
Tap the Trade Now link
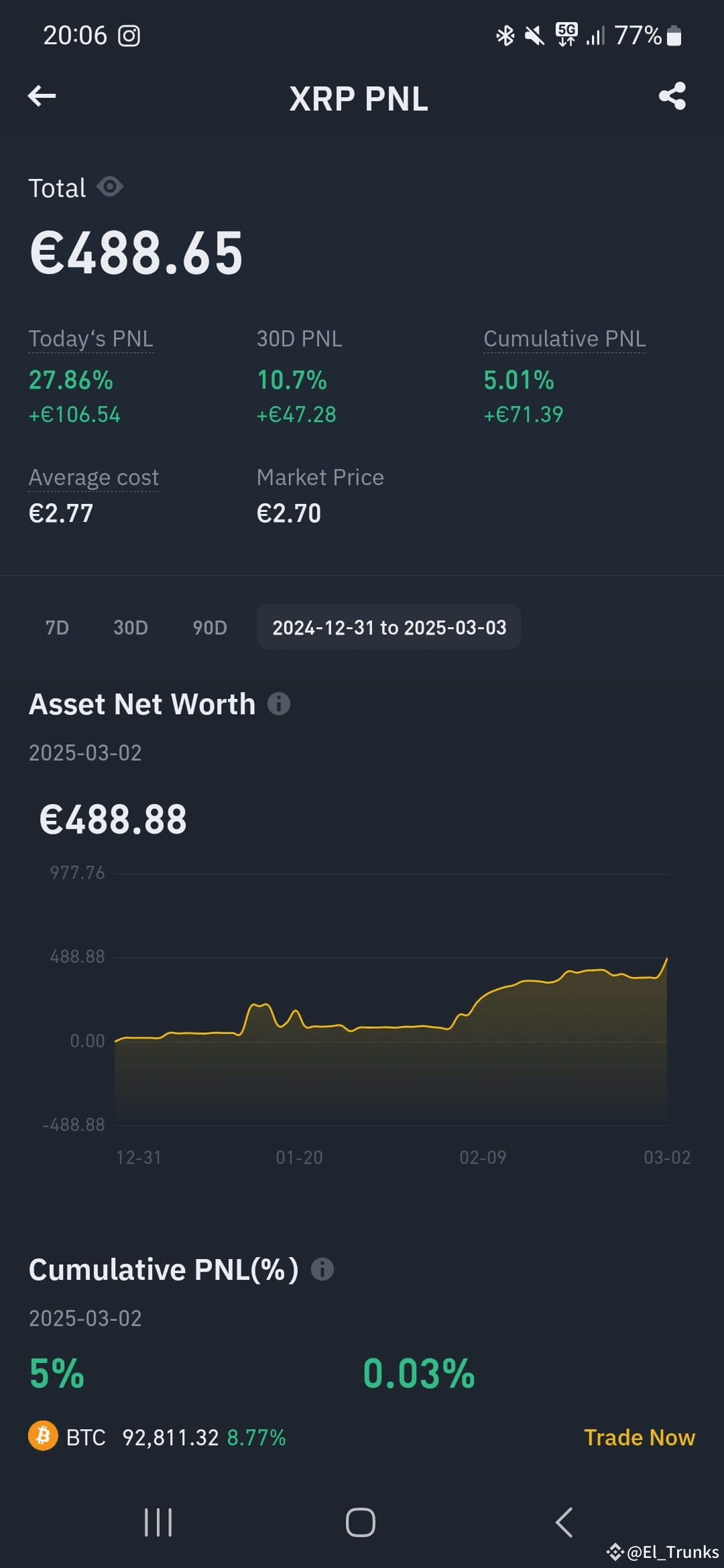pyautogui.click(x=640, y=1437)
